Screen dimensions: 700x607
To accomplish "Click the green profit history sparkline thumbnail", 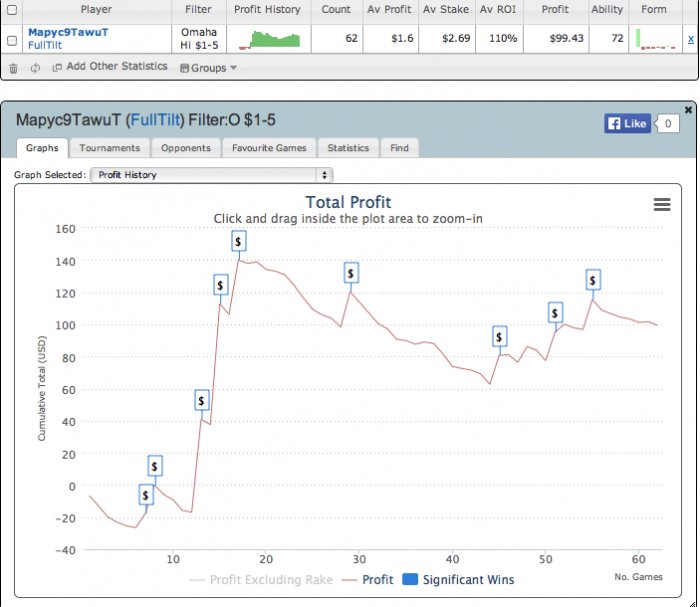I will 269,40.
